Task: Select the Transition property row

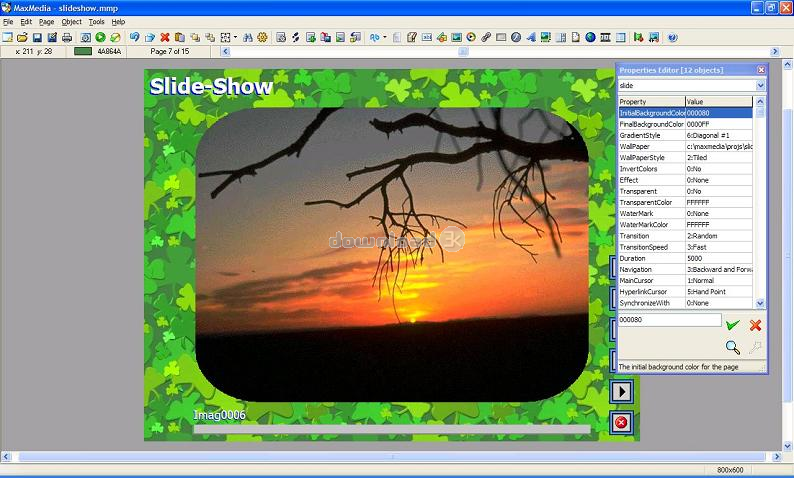Action: pos(651,236)
